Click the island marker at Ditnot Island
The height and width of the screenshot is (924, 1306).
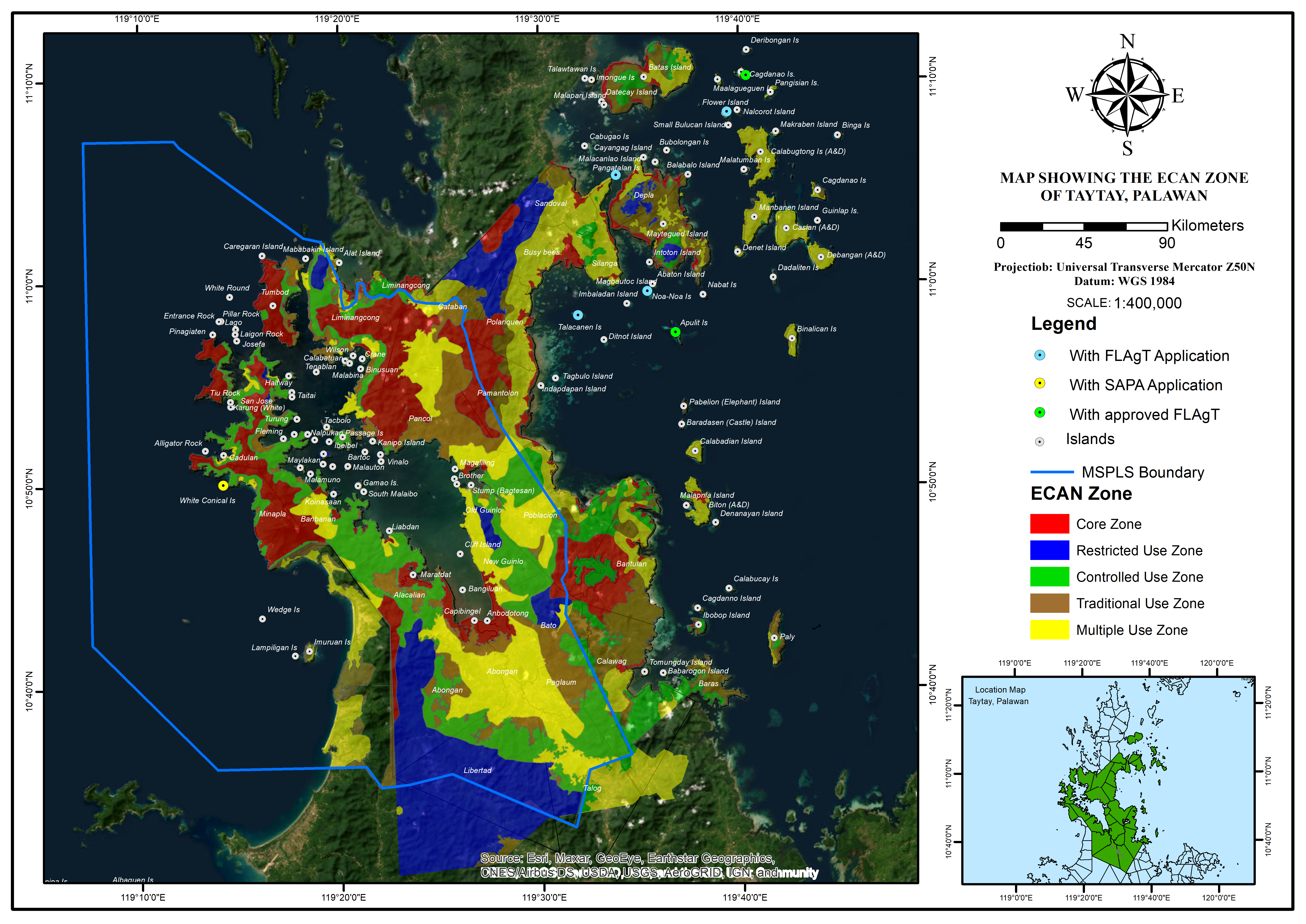(x=604, y=340)
